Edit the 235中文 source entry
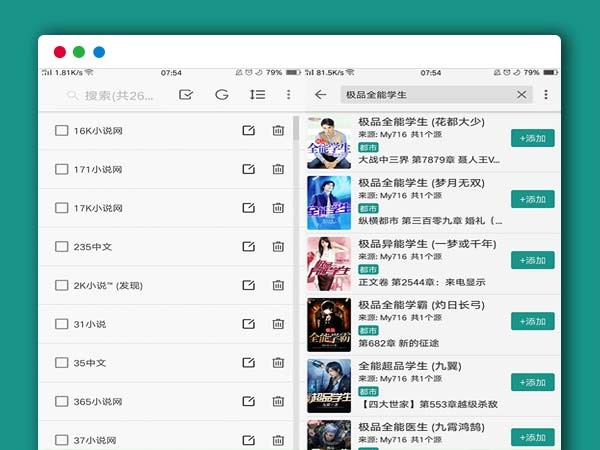The height and width of the screenshot is (450, 600). 248,247
